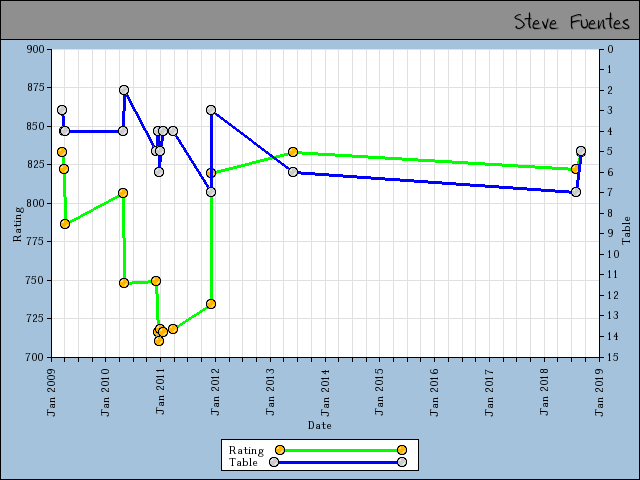The height and width of the screenshot is (480, 640).
Task: Click the lowest orange Rating data point
Action: (x=159, y=341)
